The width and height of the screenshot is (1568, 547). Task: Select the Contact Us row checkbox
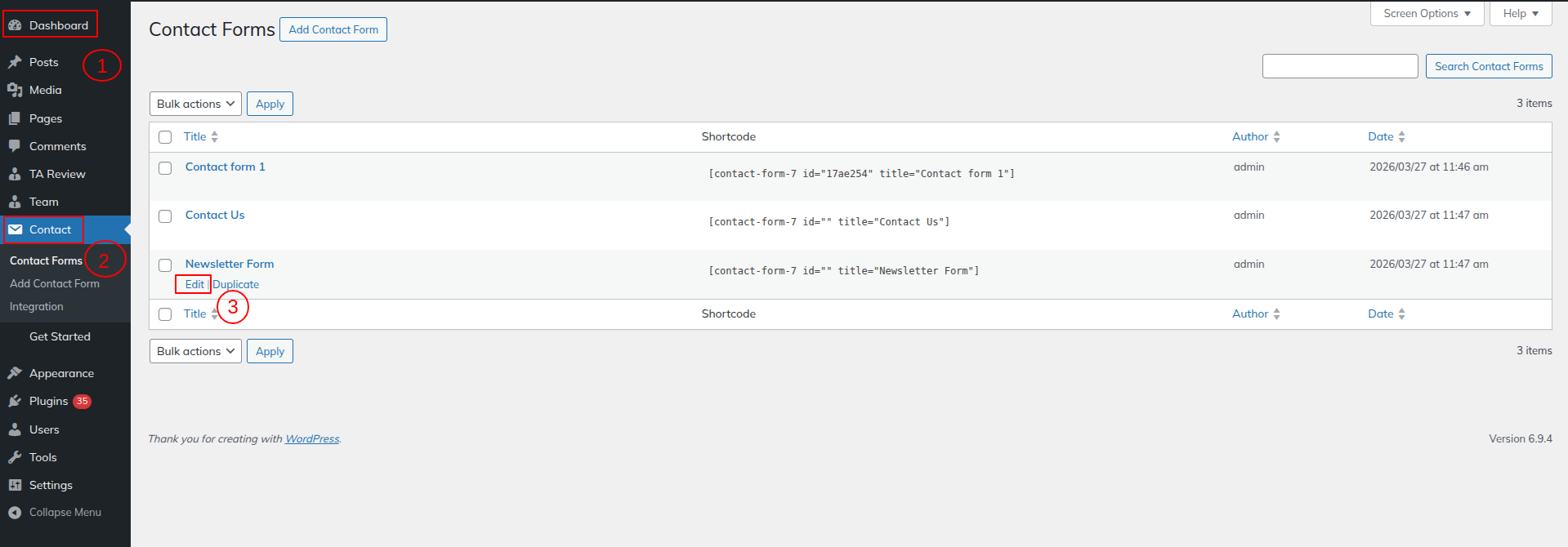point(165,216)
